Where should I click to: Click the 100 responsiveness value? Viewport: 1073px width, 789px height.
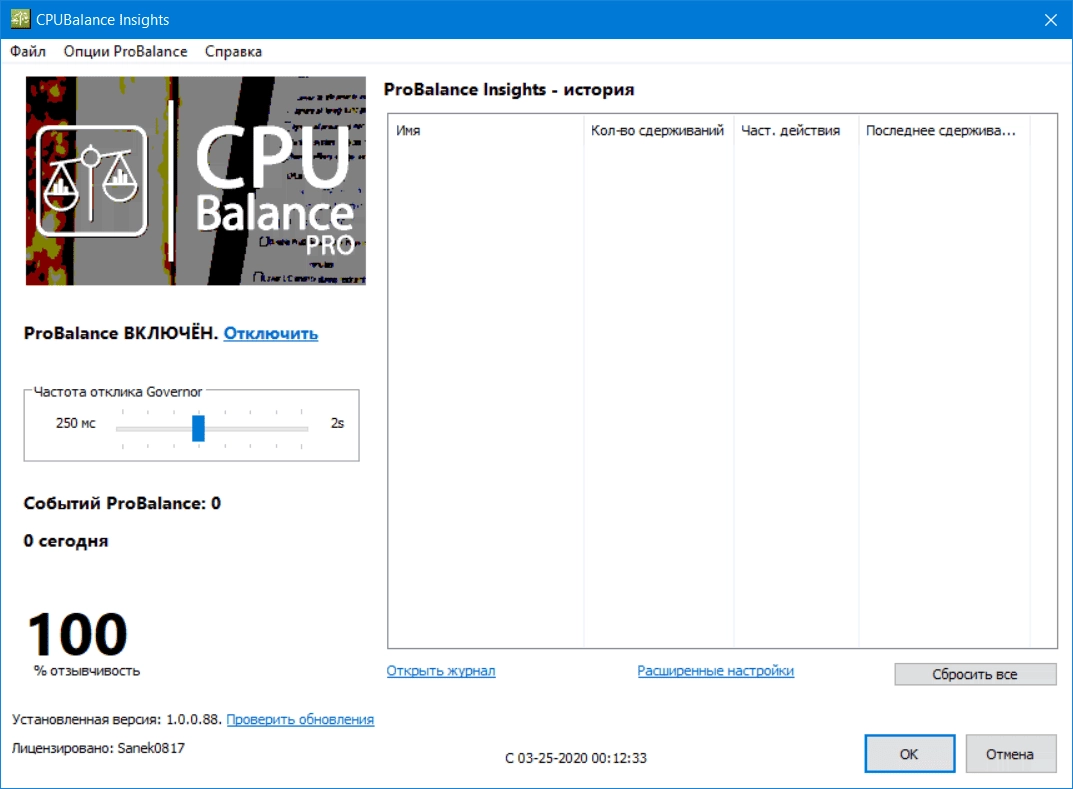pyautogui.click(x=77, y=634)
